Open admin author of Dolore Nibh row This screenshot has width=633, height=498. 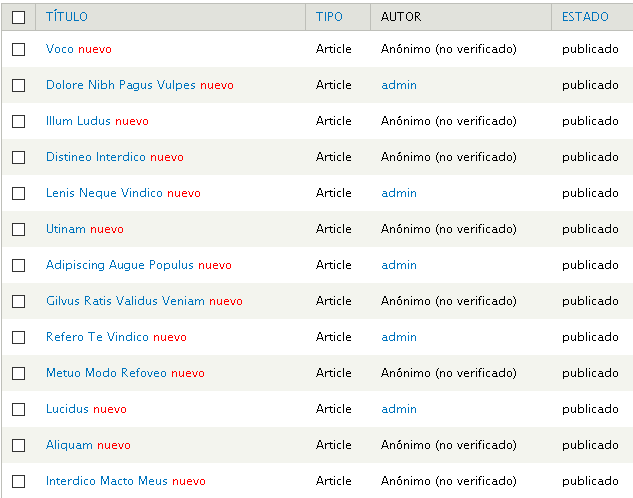coord(399,85)
